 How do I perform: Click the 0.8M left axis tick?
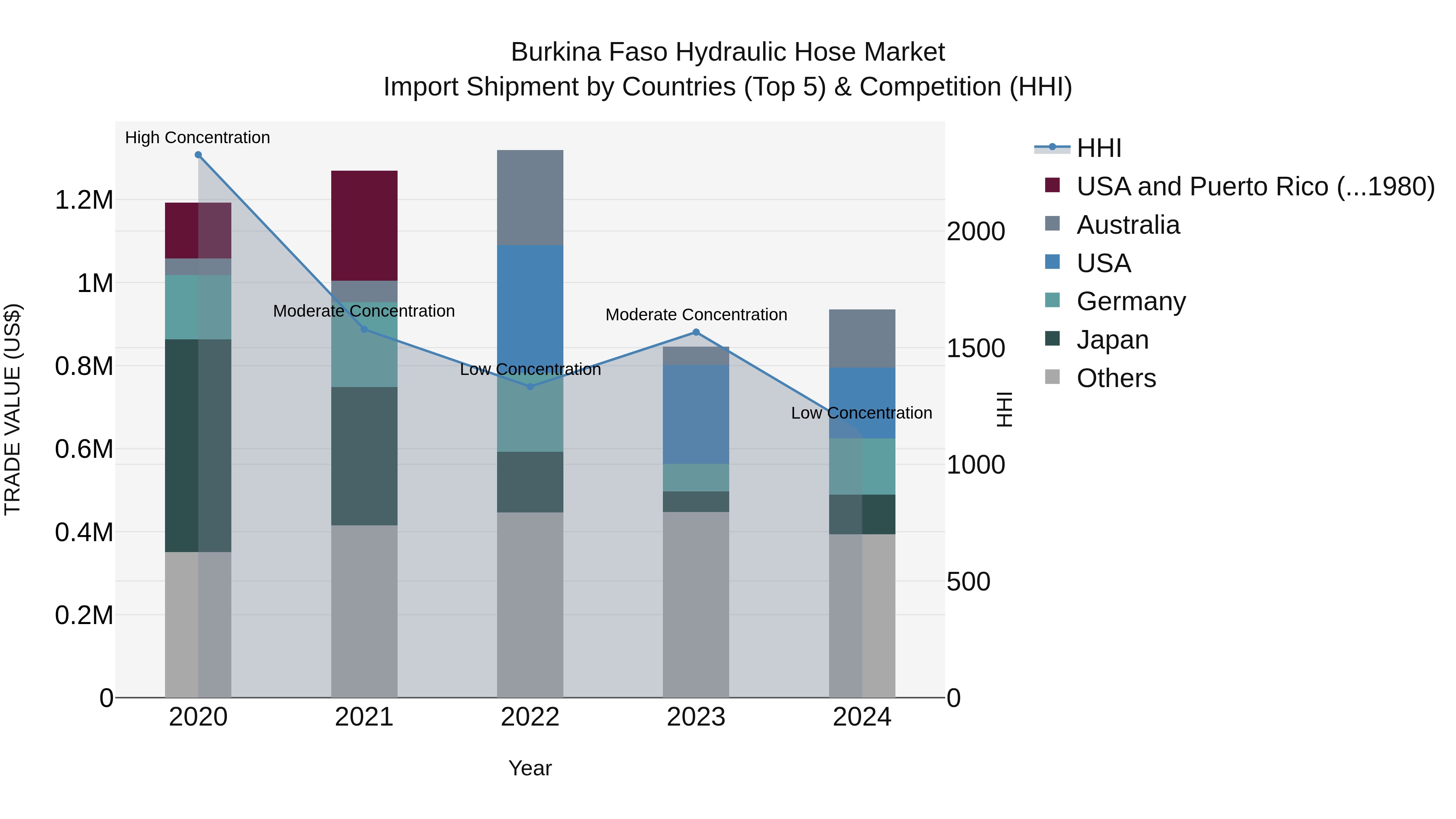[84, 367]
